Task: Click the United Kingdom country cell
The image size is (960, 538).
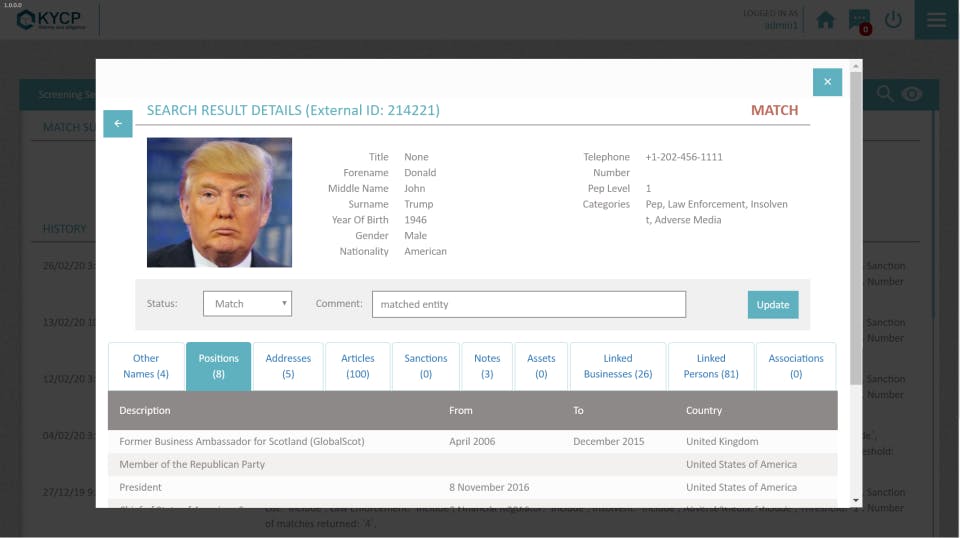Action: coord(722,441)
